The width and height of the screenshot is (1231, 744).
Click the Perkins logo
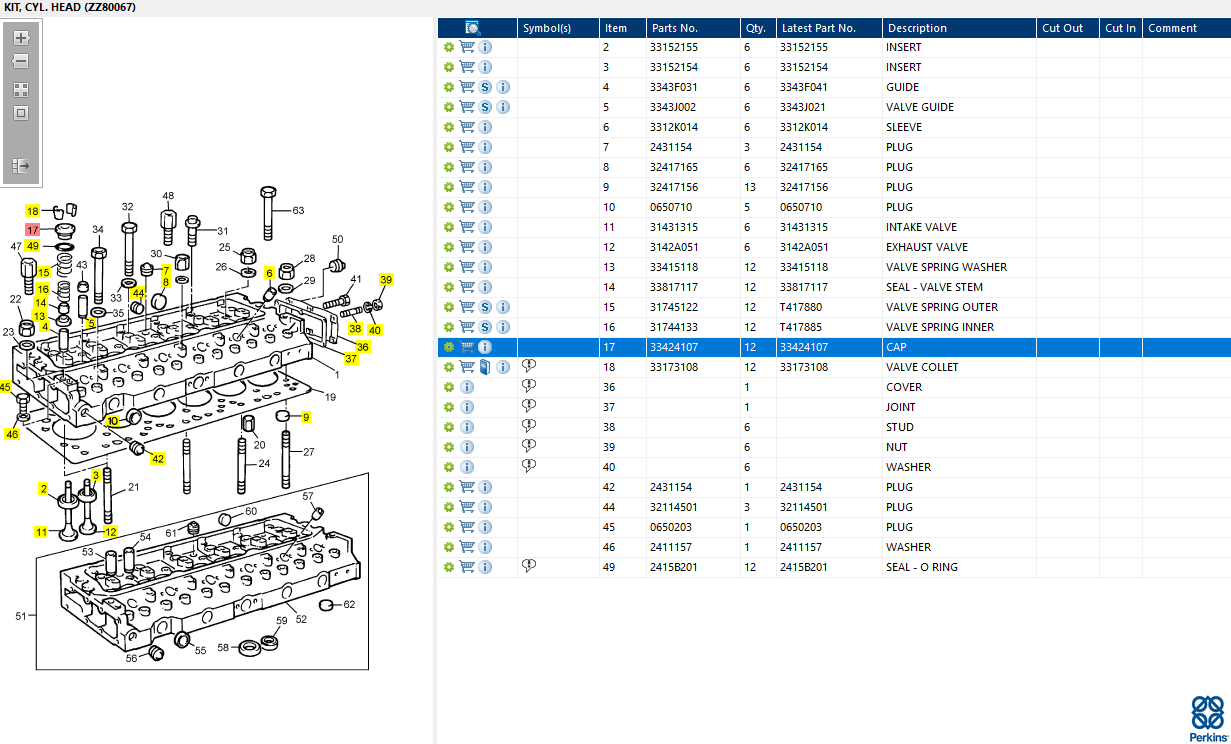point(1207,718)
